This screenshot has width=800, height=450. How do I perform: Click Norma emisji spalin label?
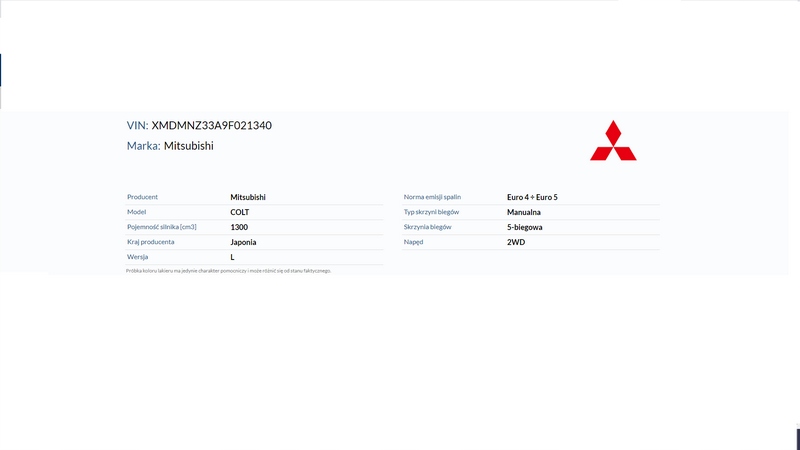432,197
